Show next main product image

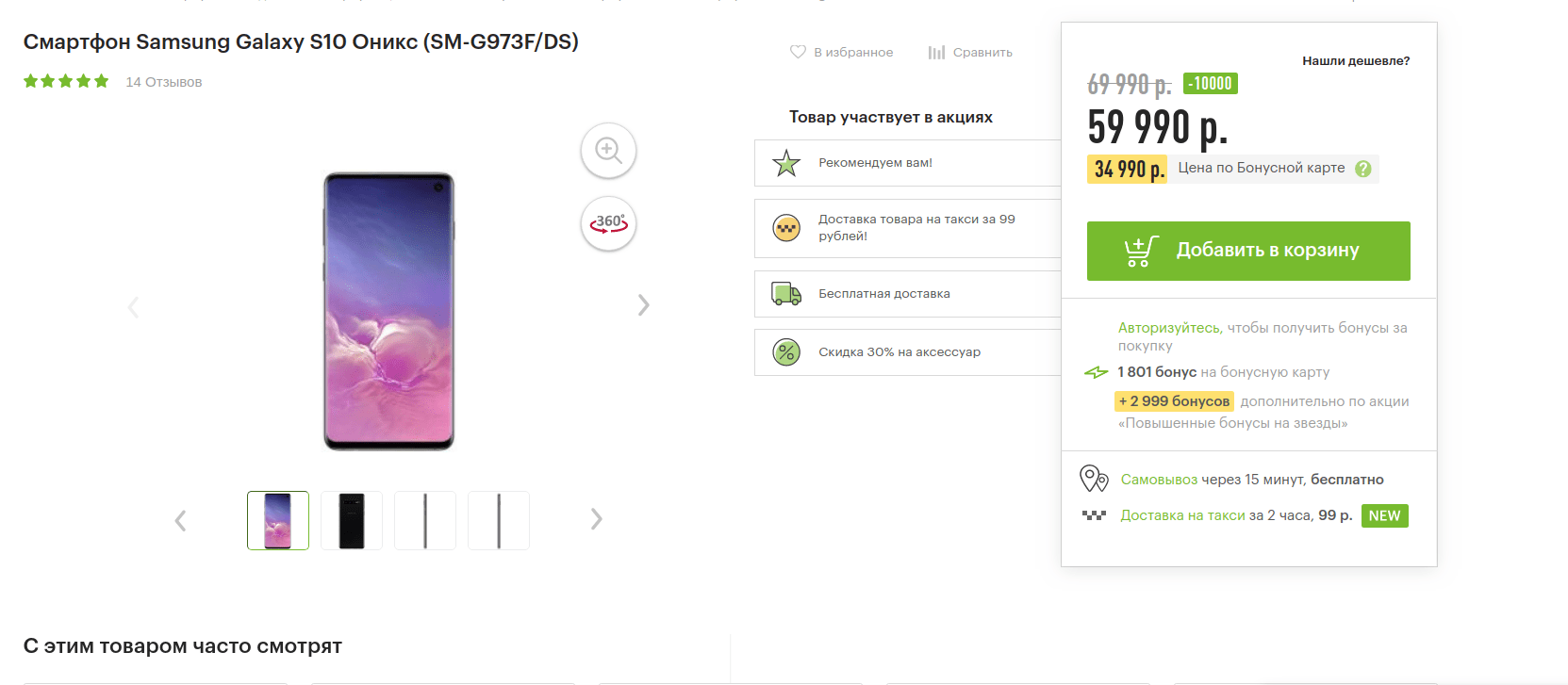click(643, 305)
